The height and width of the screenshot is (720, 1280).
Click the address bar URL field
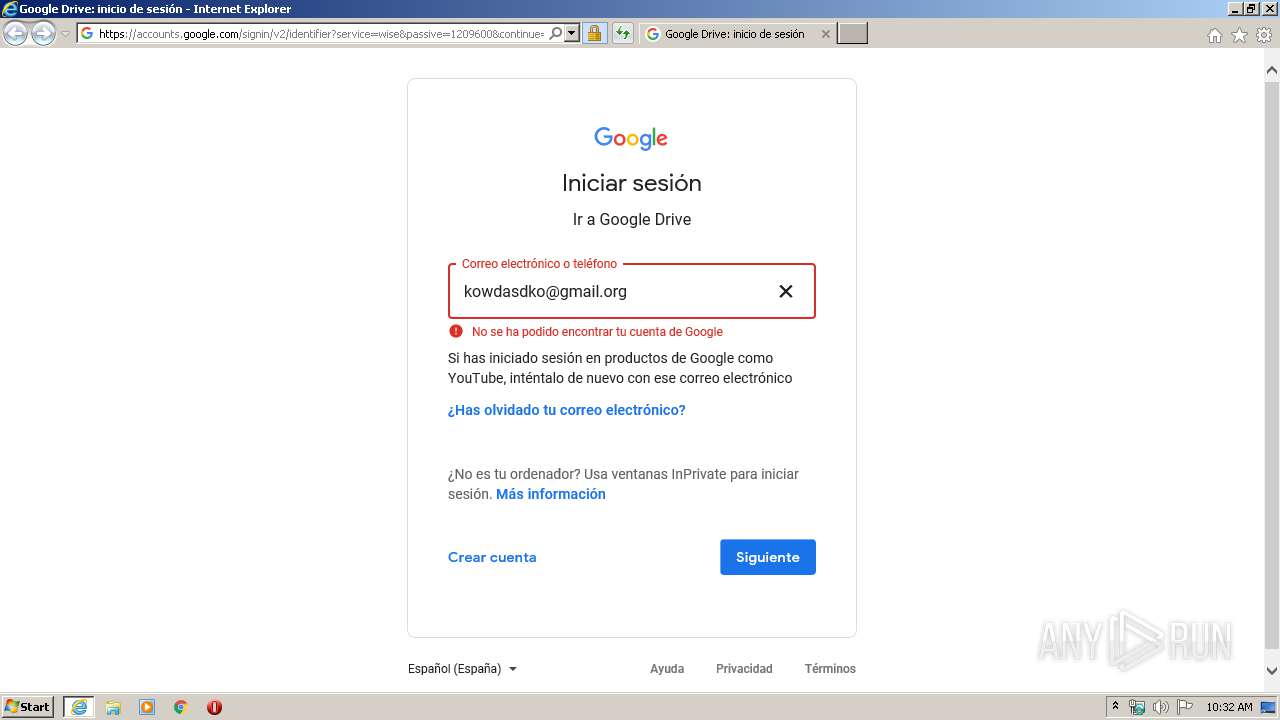[x=320, y=34]
